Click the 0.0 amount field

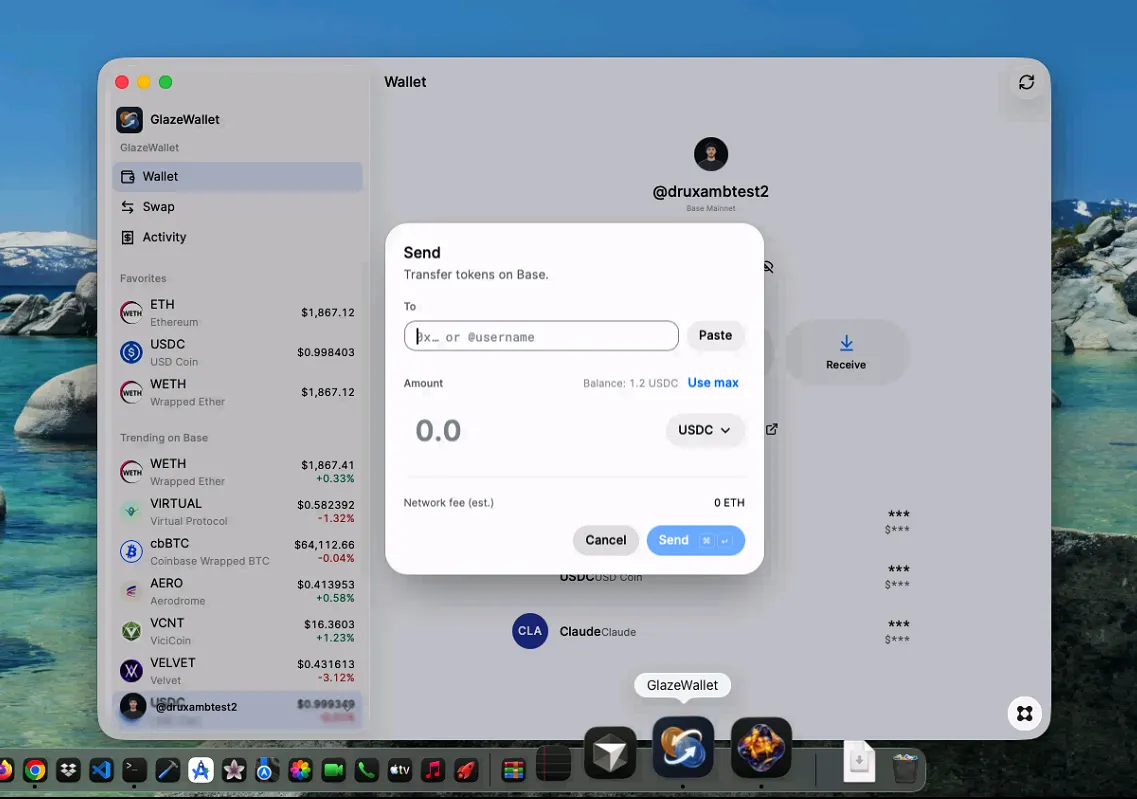(438, 431)
